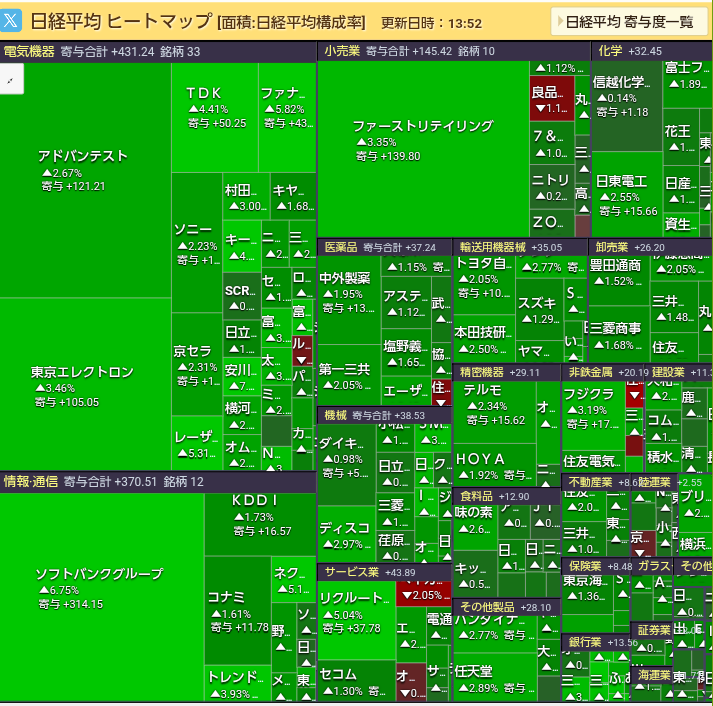
Task: Click the トヨタ自 tile
Action: pyautogui.click(x=484, y=285)
